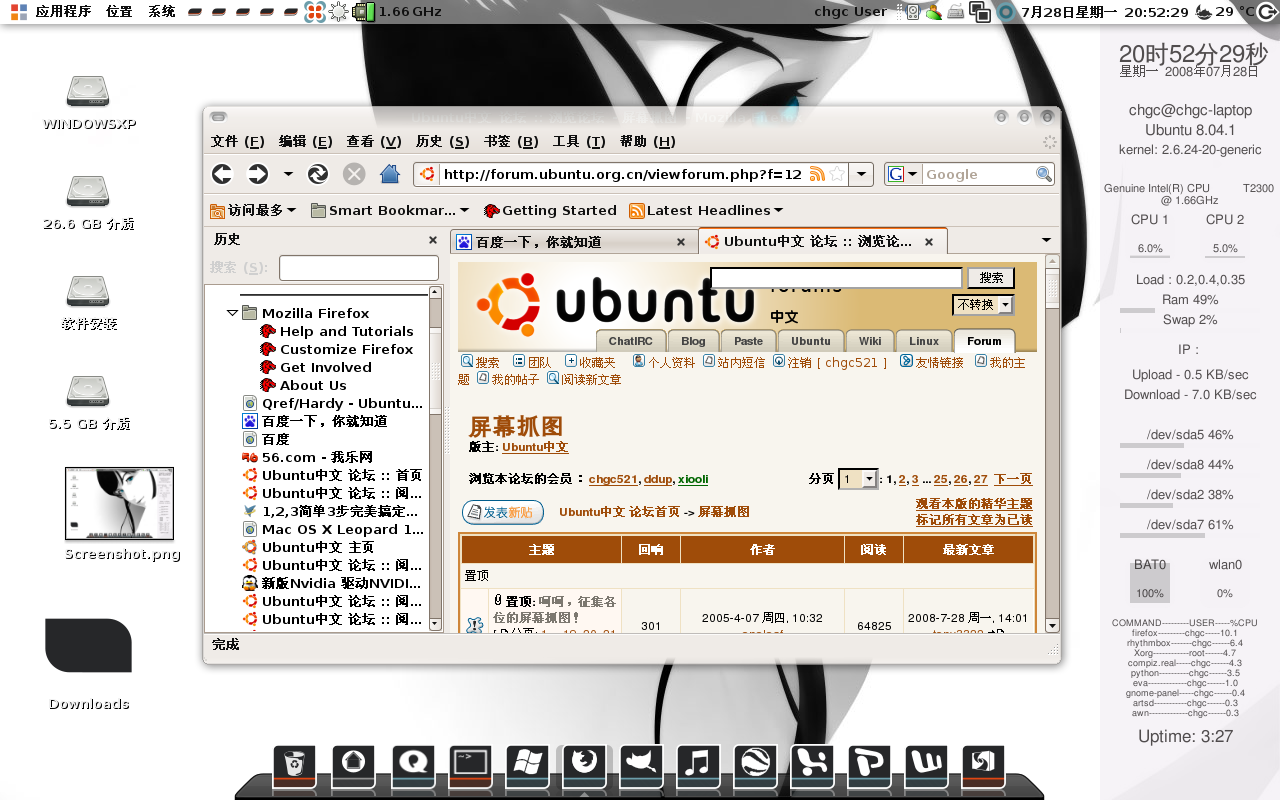This screenshot has width=1280, height=800.
Task: Click the RSS feed icon in address bar
Action: [x=817, y=174]
